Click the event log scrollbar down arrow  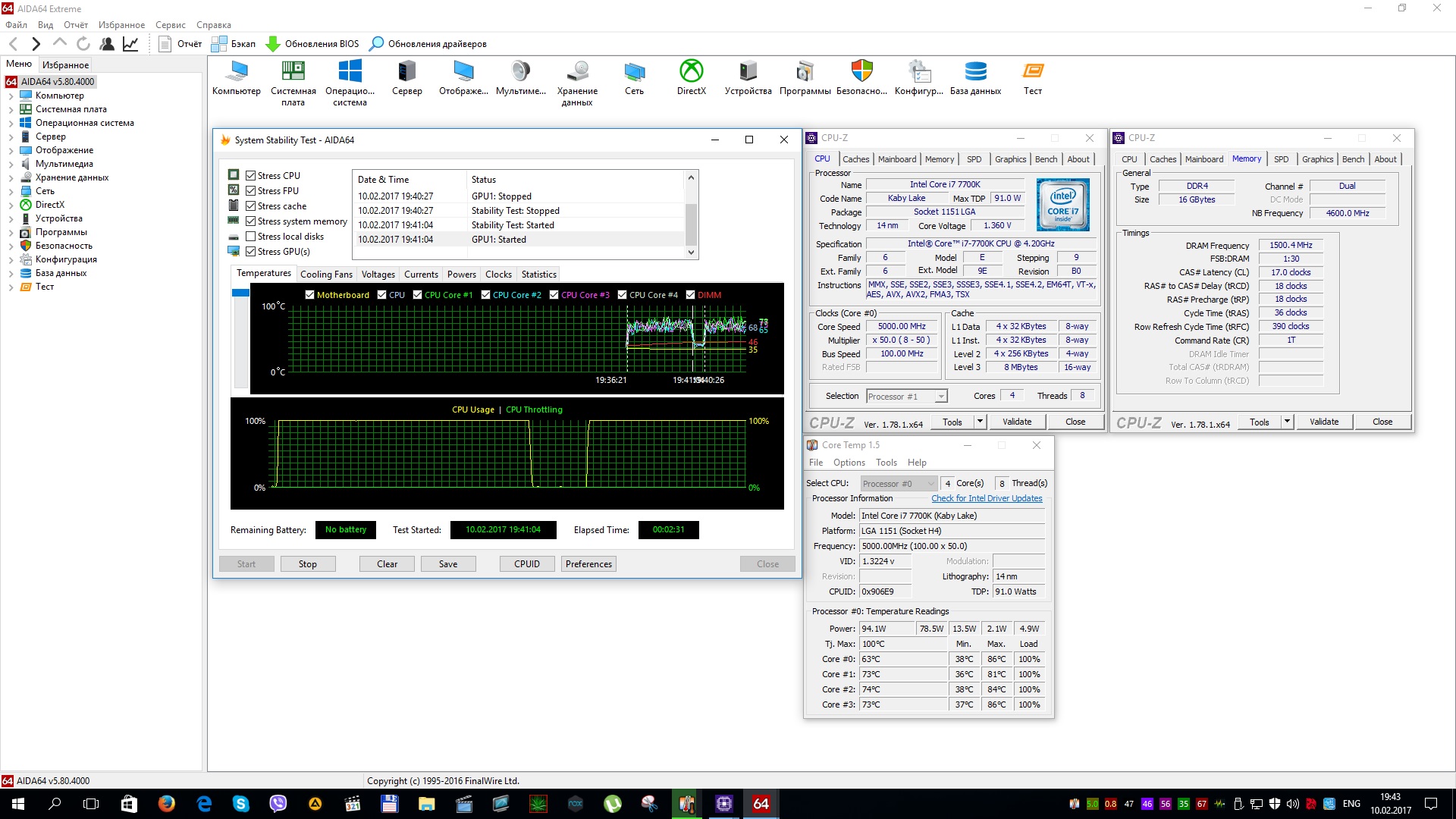[691, 253]
